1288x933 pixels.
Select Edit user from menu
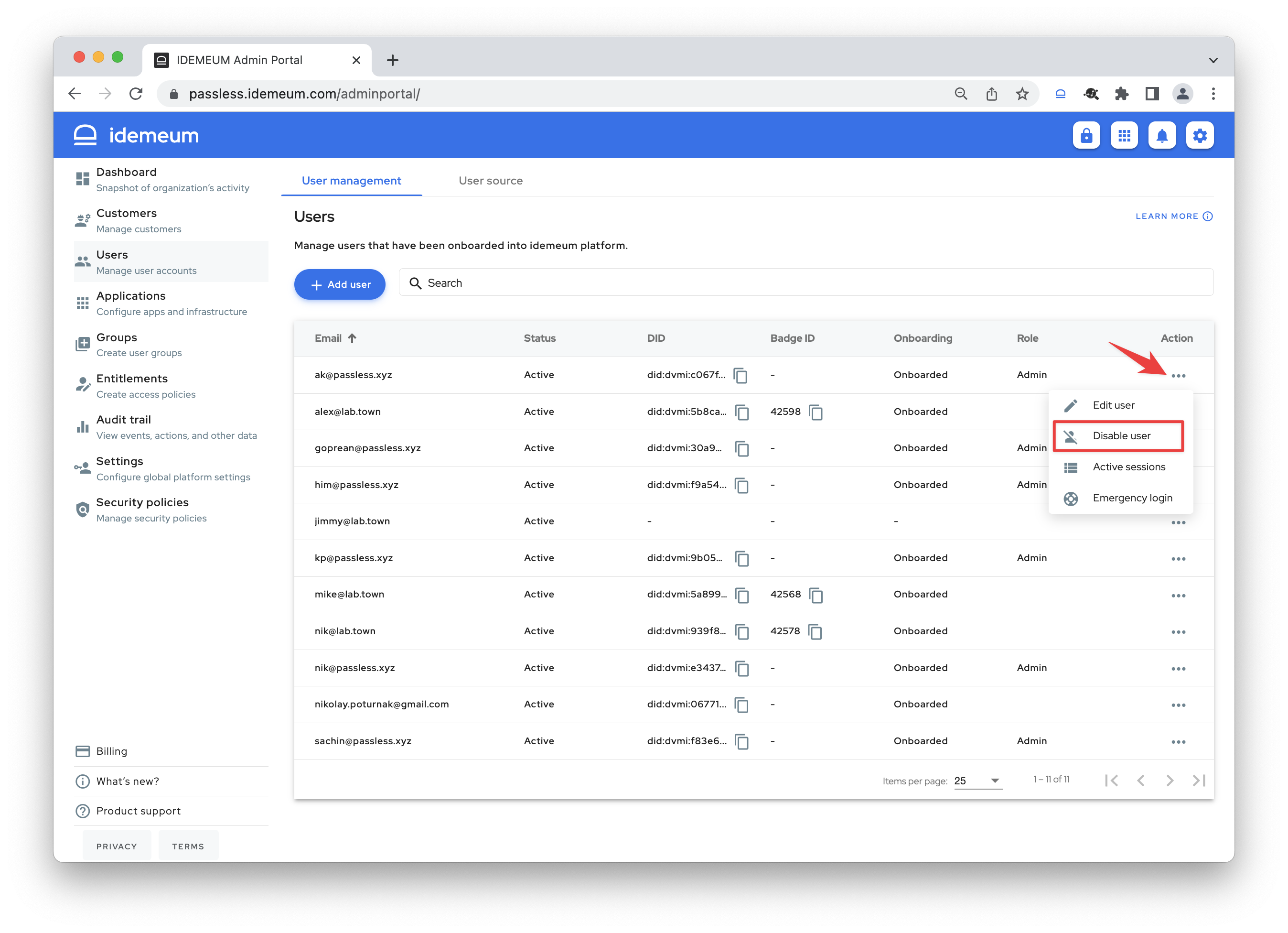pos(1119,405)
